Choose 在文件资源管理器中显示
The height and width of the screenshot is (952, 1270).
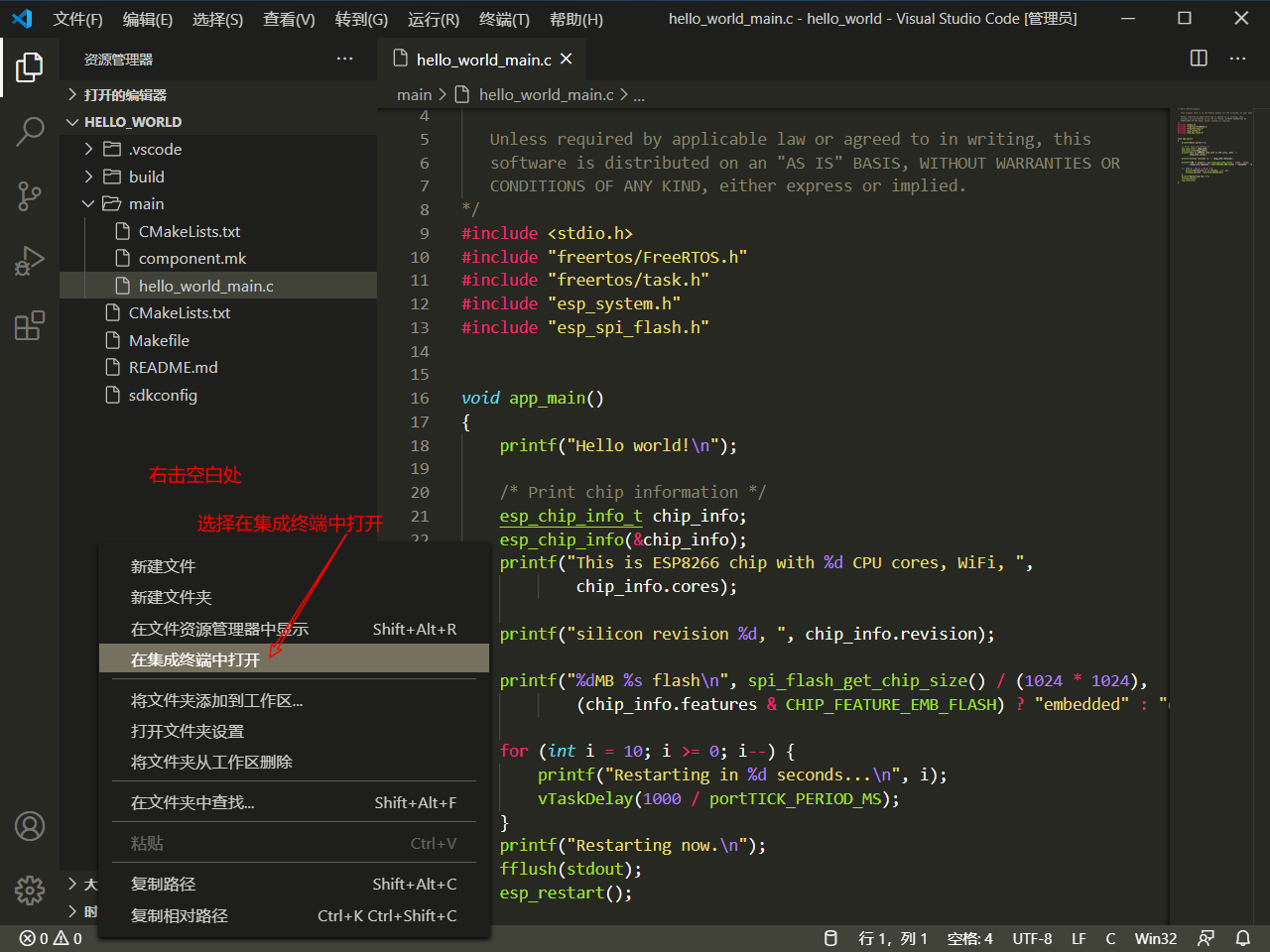click(295, 629)
